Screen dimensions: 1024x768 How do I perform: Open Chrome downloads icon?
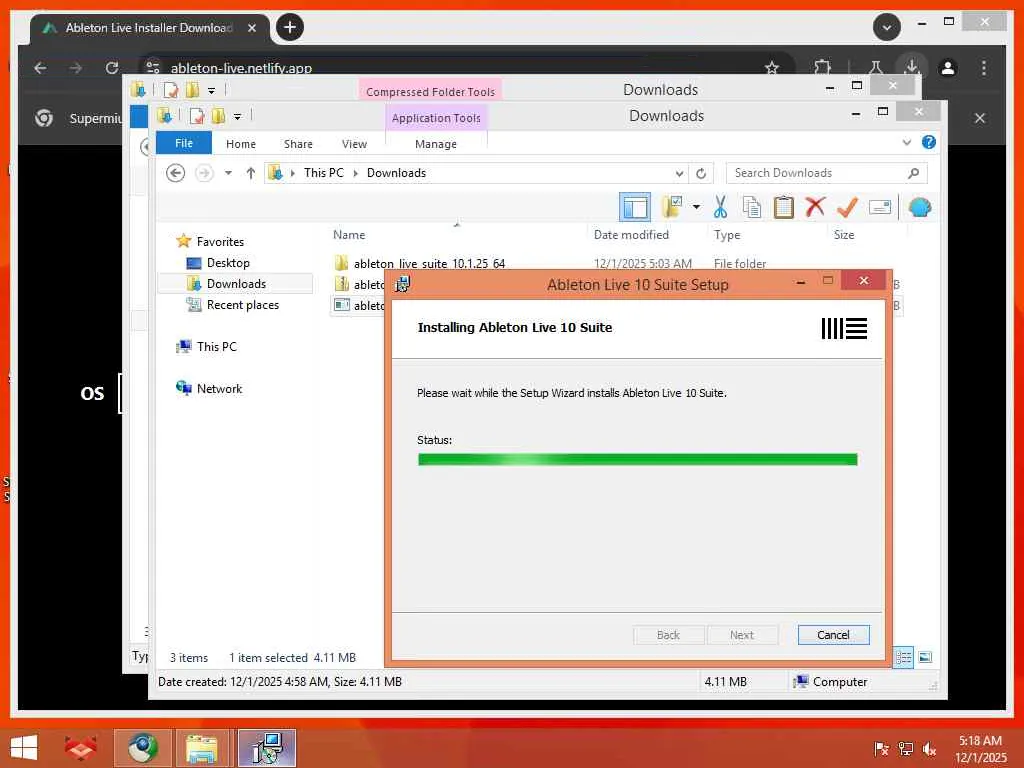[912, 67]
